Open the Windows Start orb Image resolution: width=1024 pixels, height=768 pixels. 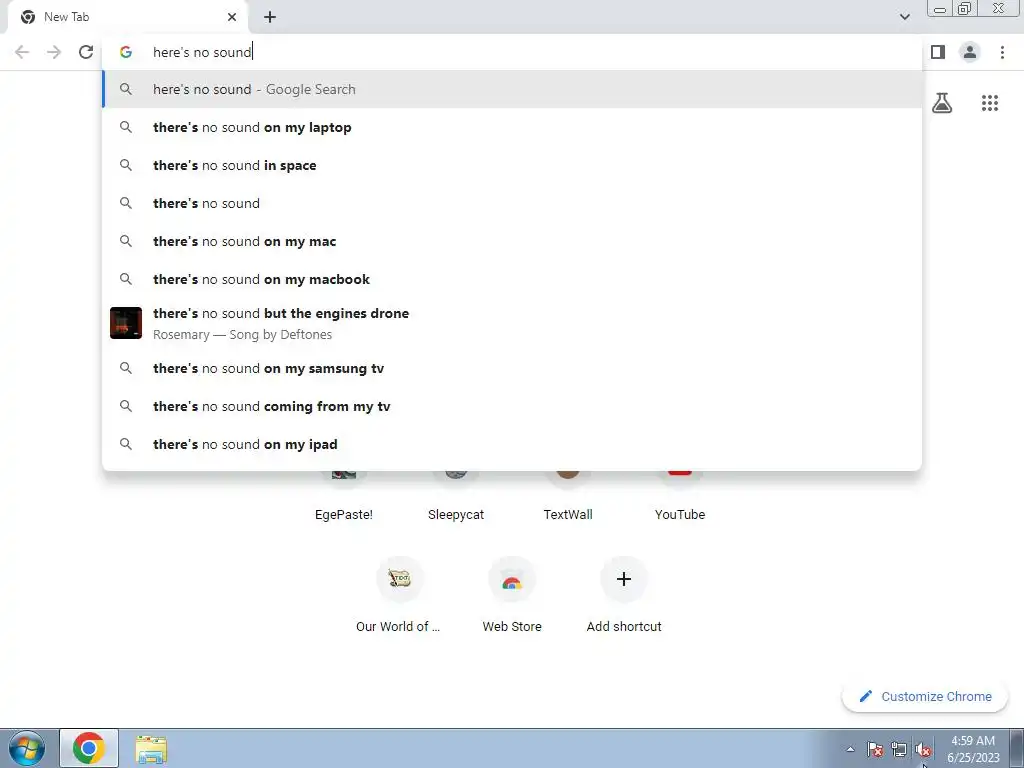coord(27,748)
